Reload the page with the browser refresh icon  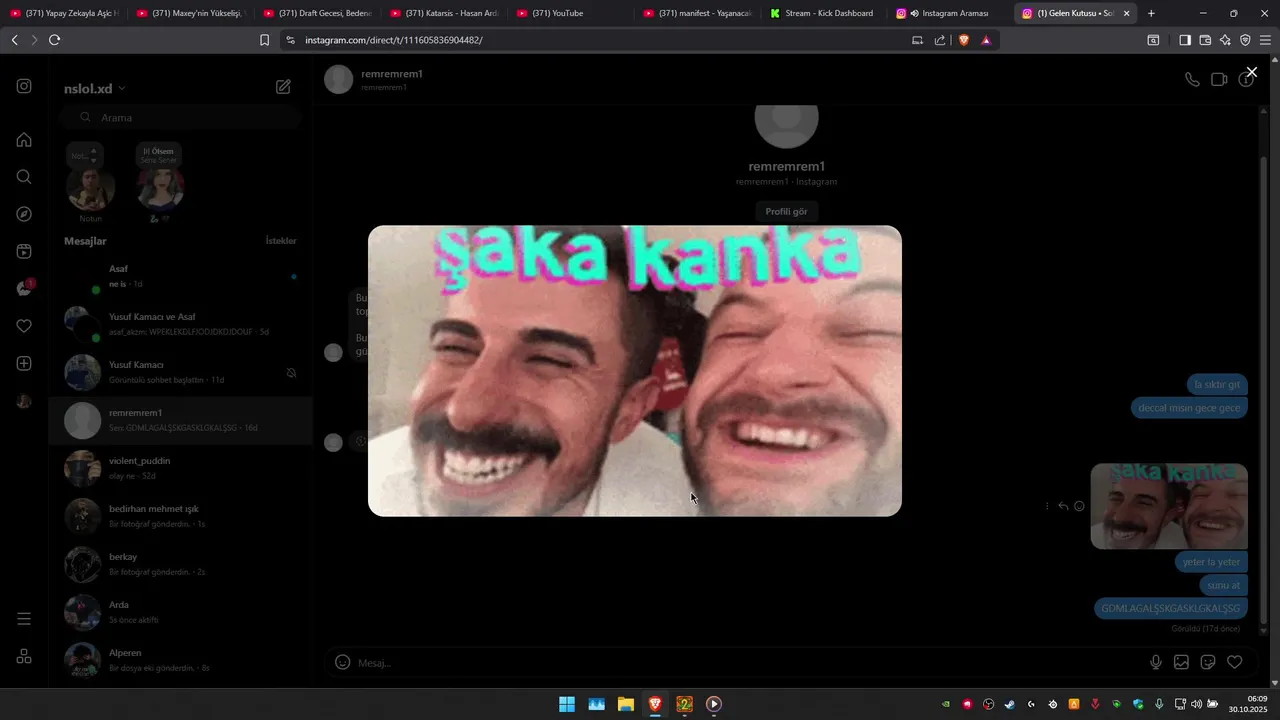(x=54, y=40)
